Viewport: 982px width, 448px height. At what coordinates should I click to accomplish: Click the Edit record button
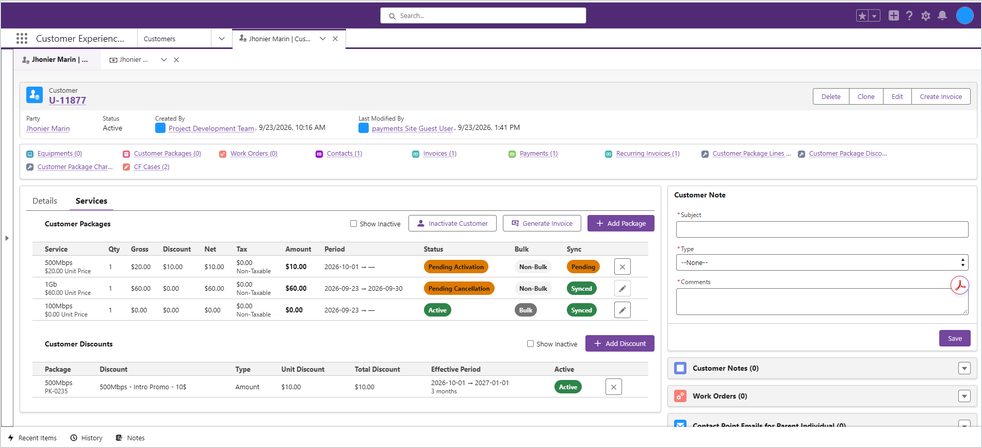tap(897, 96)
